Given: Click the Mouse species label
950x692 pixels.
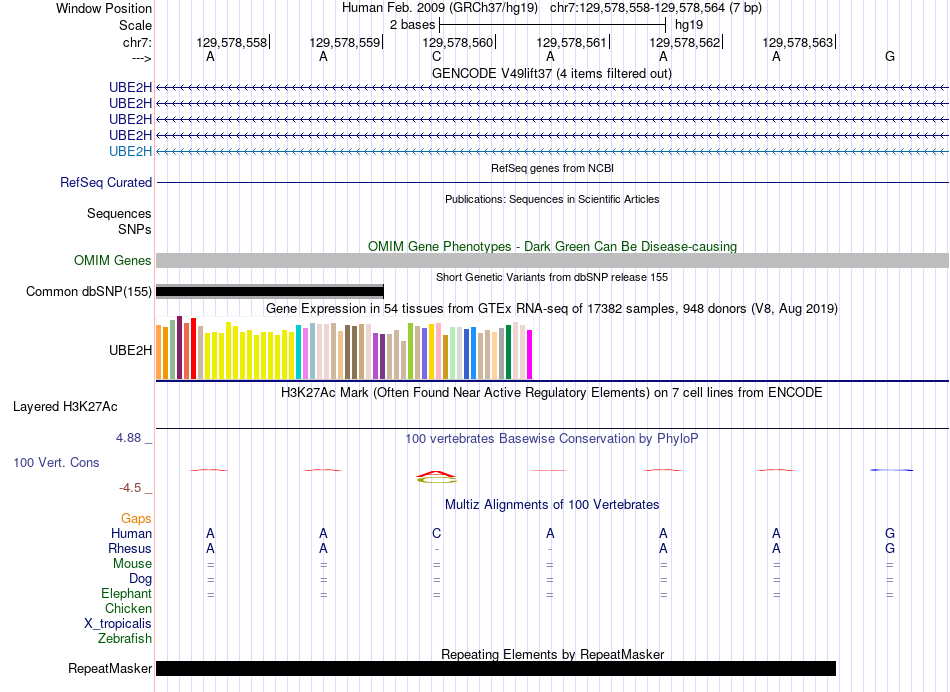Looking at the screenshot, I should (132, 564).
